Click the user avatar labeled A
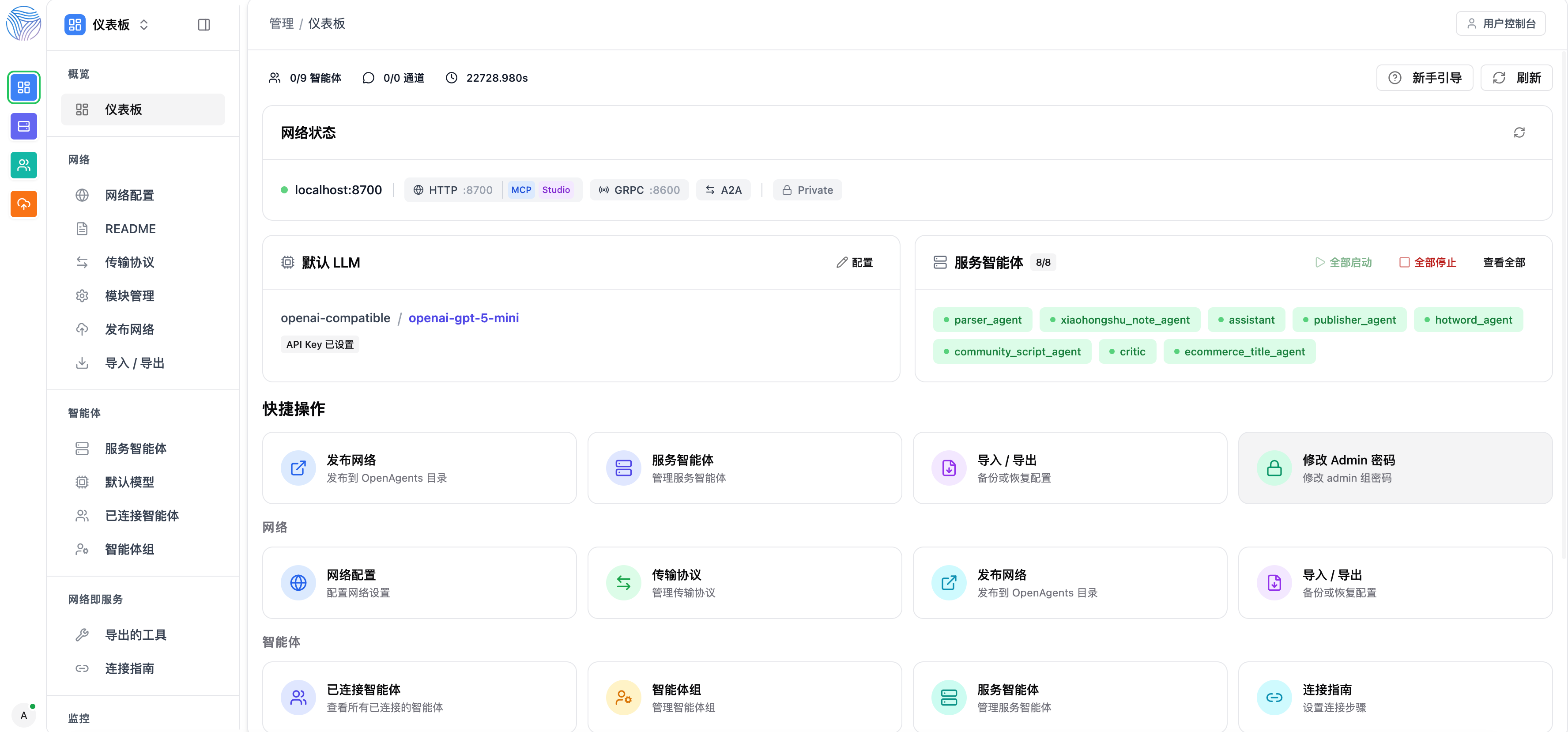The width and height of the screenshot is (1568, 732). 24,715
